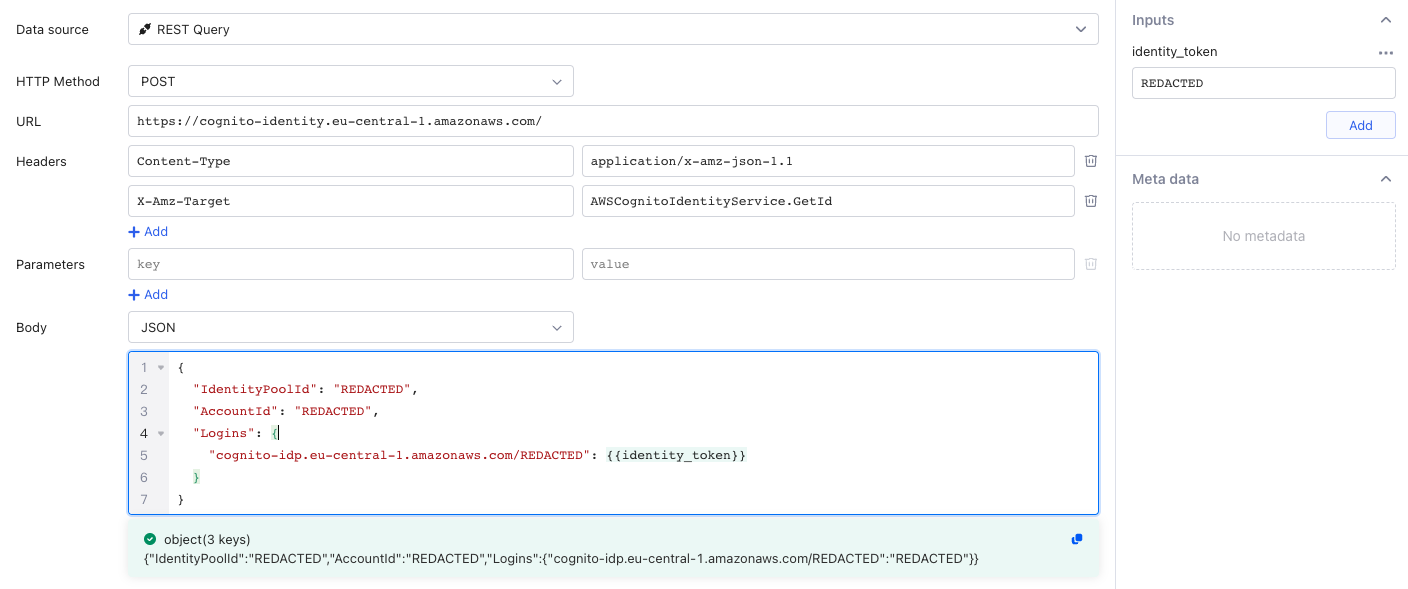Collapse the Meta data section
1408x589 pixels.
(x=1386, y=178)
